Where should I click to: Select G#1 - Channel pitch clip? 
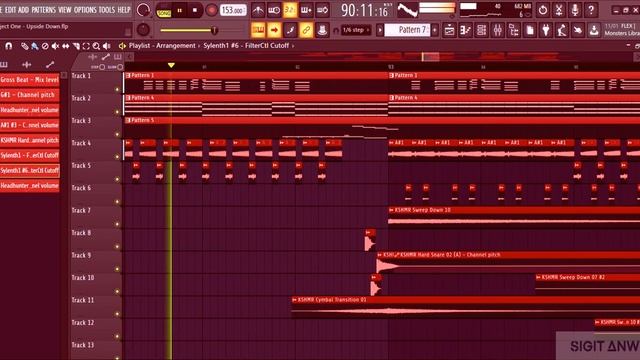pos(30,95)
